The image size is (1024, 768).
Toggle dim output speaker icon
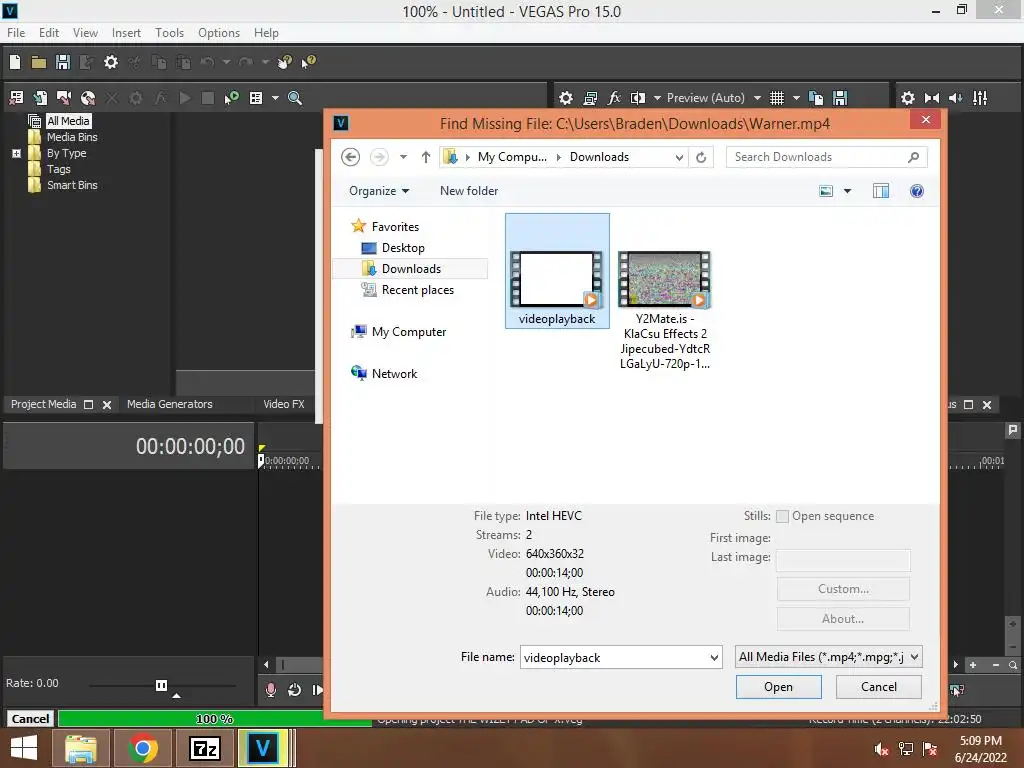pyautogui.click(x=956, y=98)
